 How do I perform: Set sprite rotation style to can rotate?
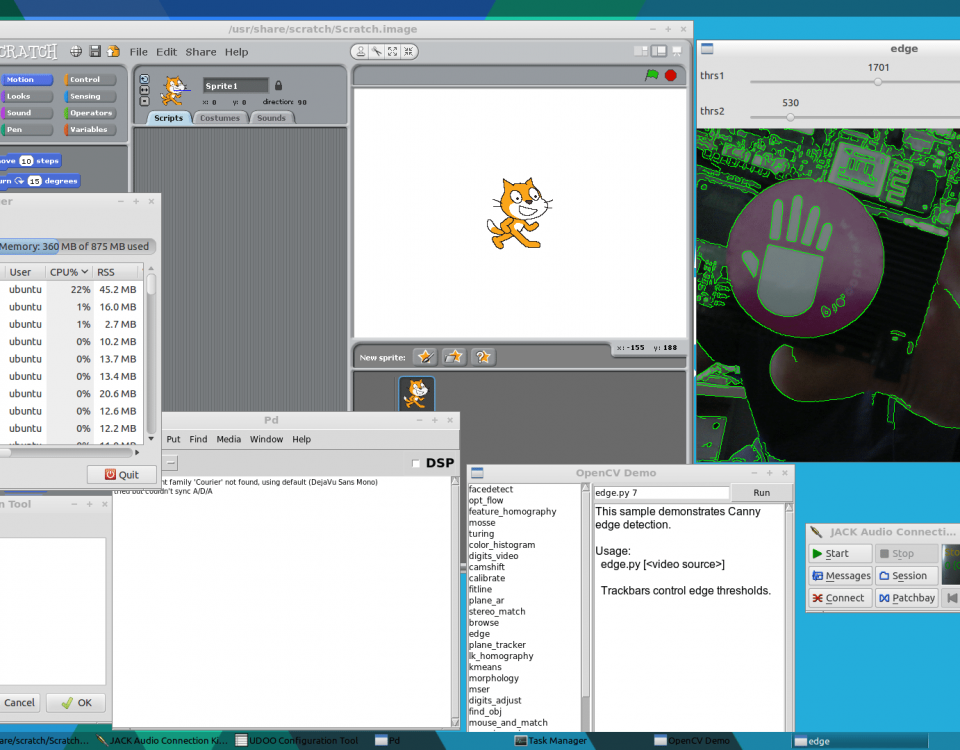[144, 79]
